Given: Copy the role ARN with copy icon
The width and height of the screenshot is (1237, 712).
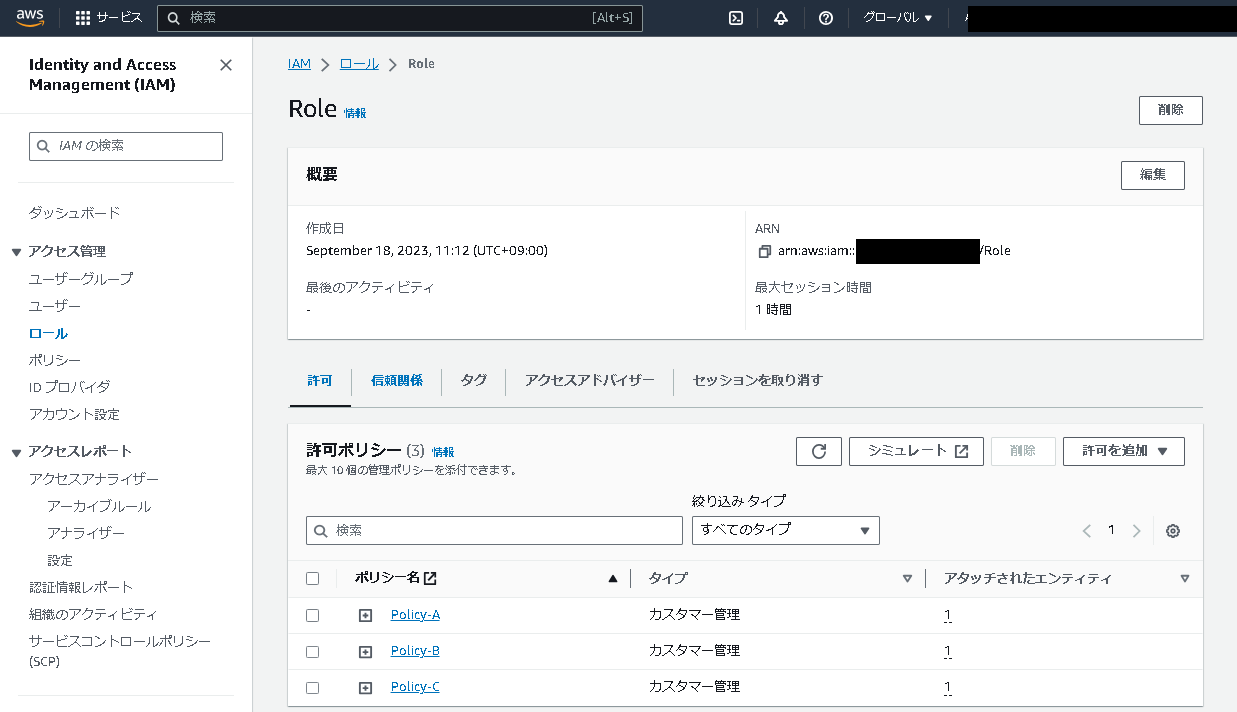Looking at the screenshot, I should pos(764,251).
